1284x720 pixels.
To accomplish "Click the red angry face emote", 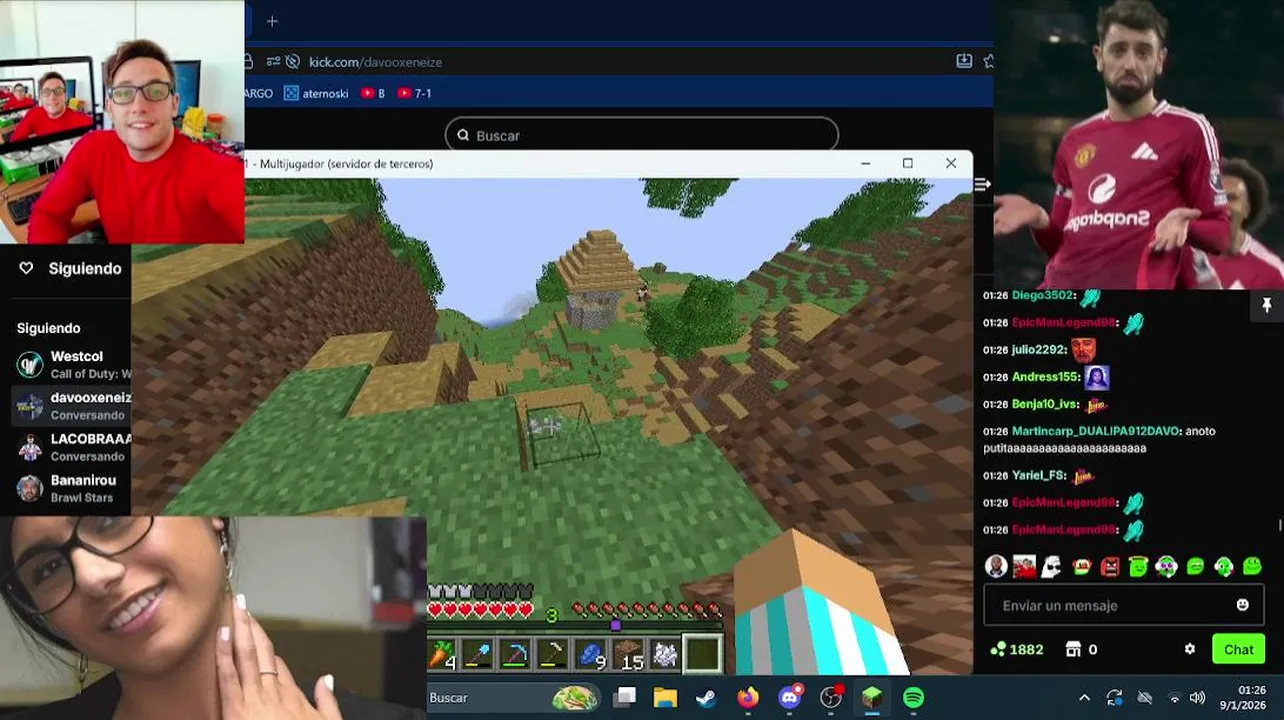I will tap(1110, 567).
